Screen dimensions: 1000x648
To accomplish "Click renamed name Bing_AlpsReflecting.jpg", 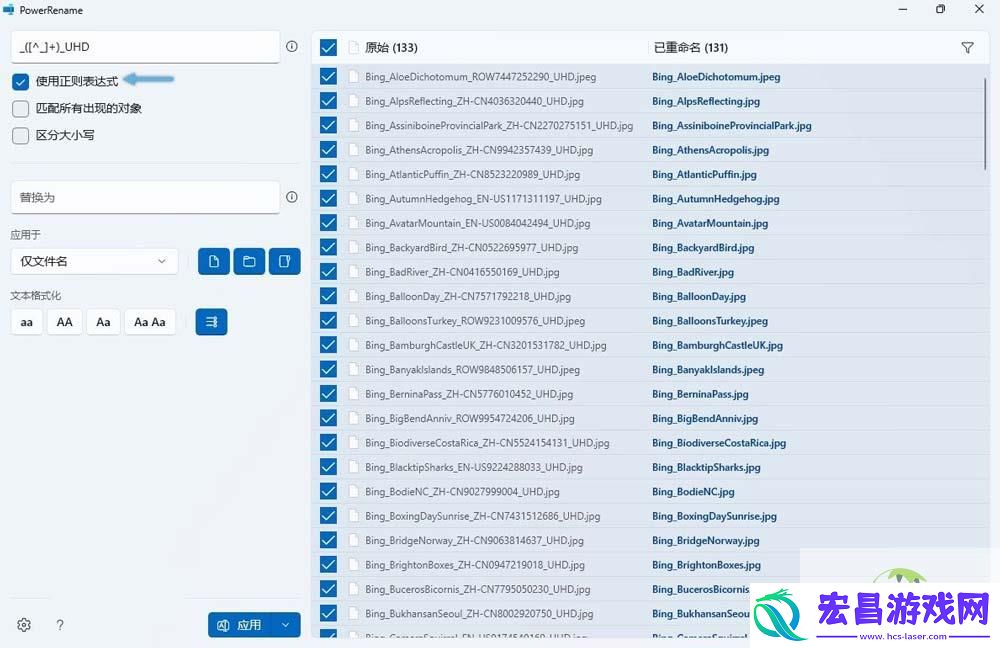I will click(706, 101).
